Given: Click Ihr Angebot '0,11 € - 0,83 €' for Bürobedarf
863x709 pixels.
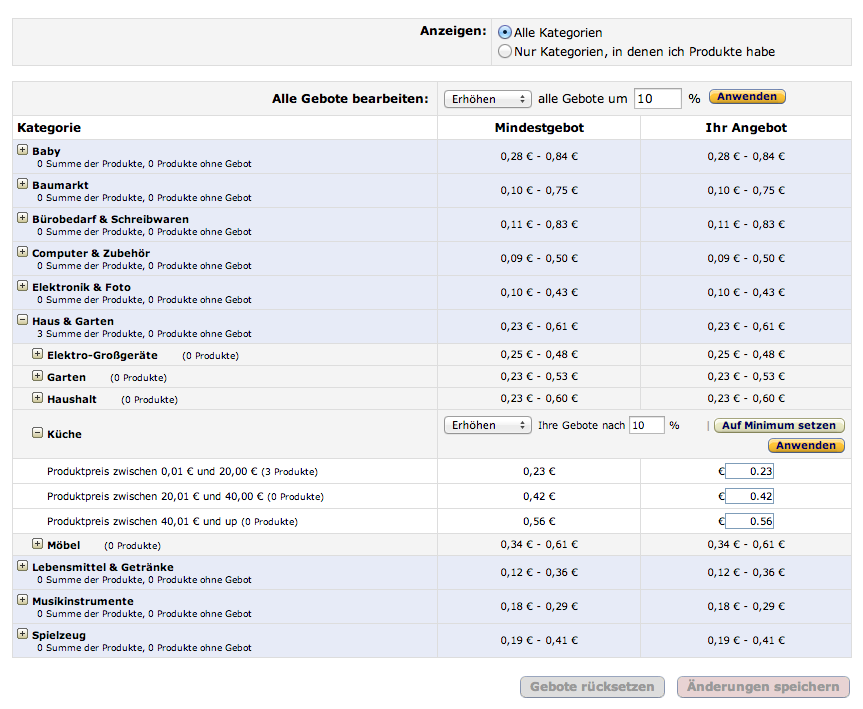Looking at the screenshot, I should pos(746,225).
